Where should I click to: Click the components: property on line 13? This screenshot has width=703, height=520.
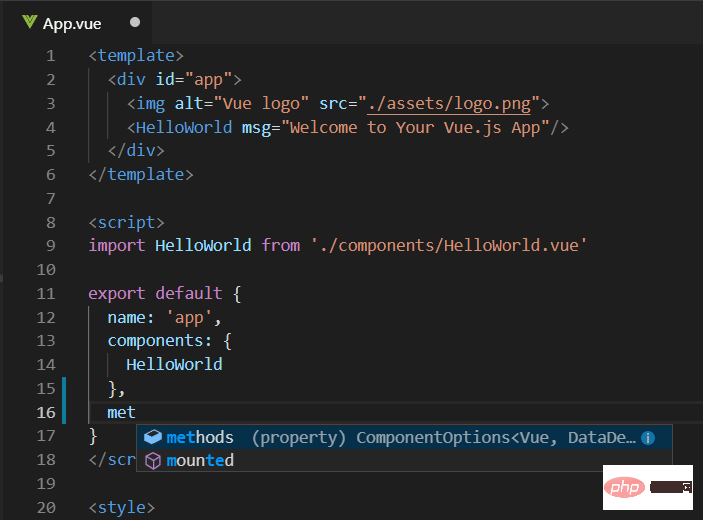point(160,341)
